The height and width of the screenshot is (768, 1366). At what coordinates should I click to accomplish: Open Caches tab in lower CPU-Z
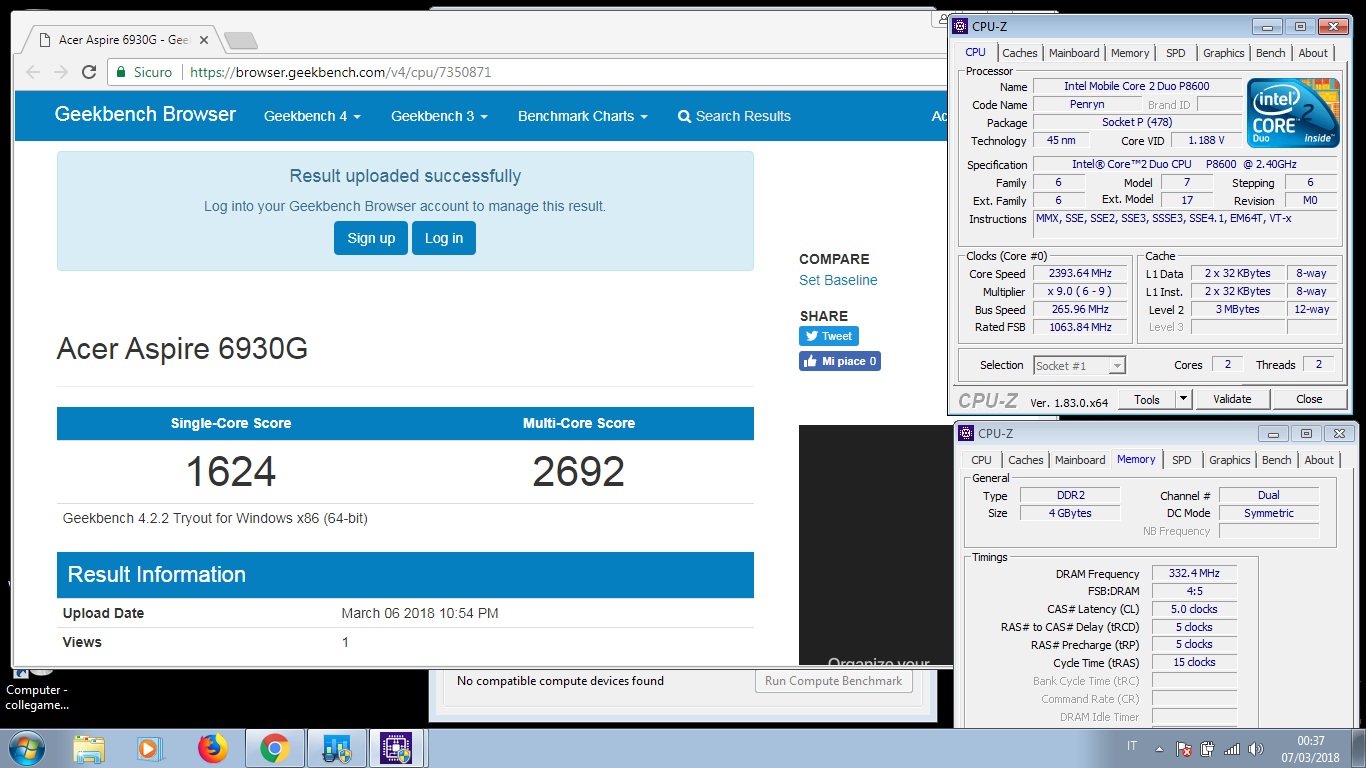(1026, 460)
